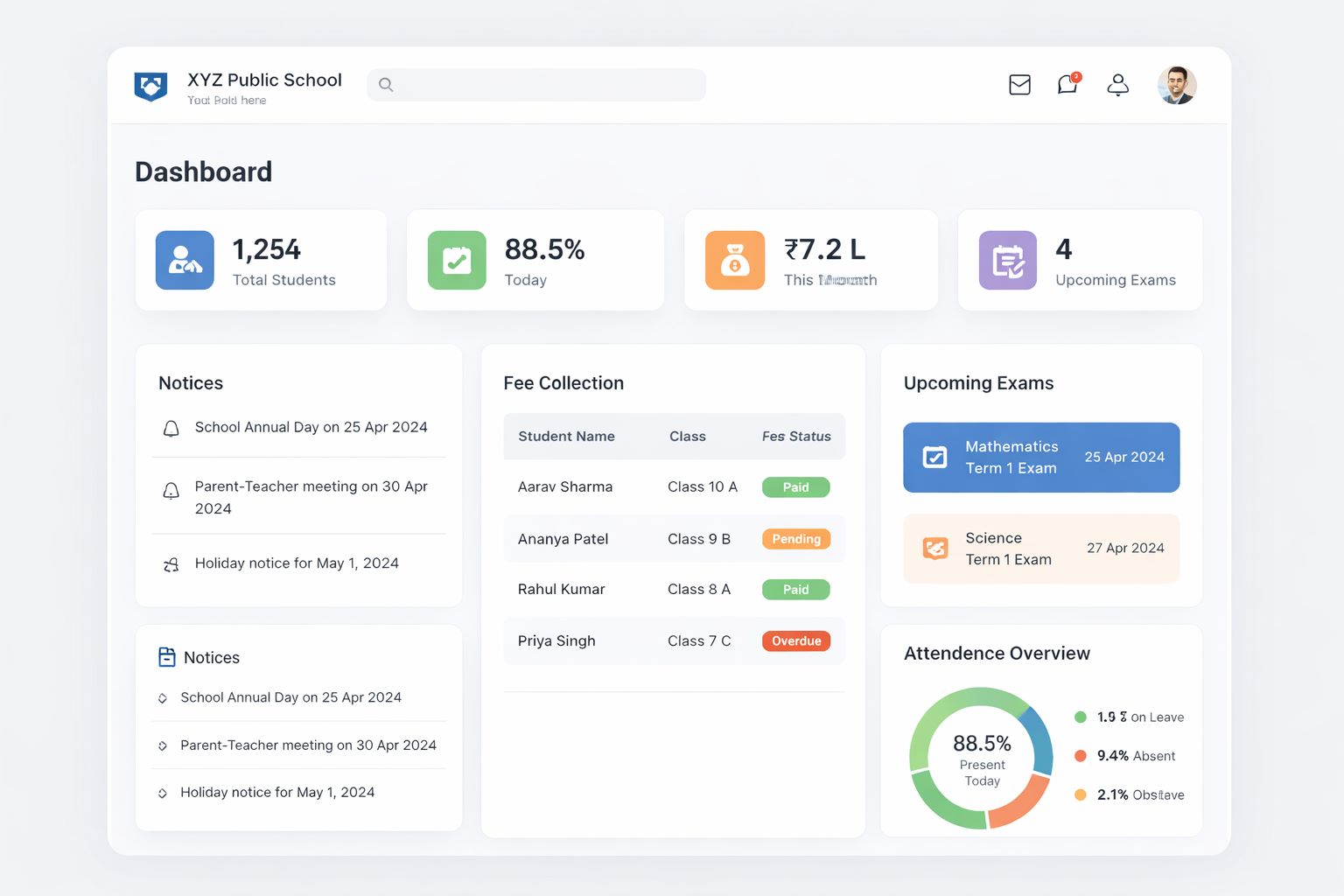
Task: Click the green attendance checkmark icon
Action: (458, 259)
